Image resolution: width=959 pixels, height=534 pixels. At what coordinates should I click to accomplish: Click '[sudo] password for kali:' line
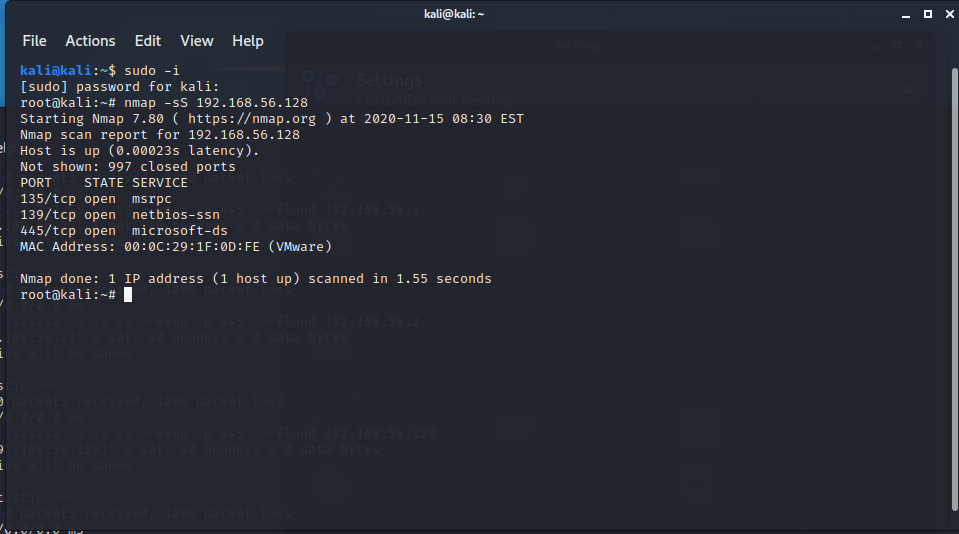pos(119,87)
